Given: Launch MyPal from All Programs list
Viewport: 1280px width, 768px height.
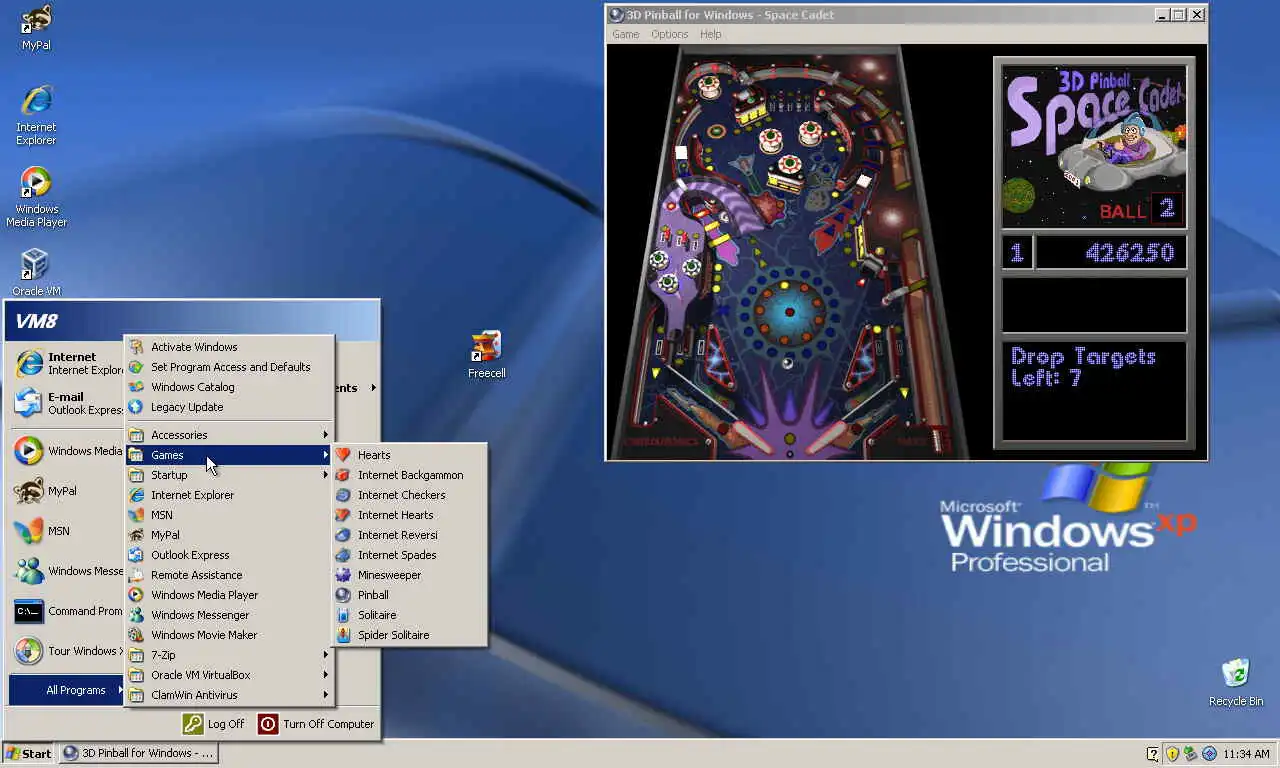Looking at the screenshot, I should point(229,535).
